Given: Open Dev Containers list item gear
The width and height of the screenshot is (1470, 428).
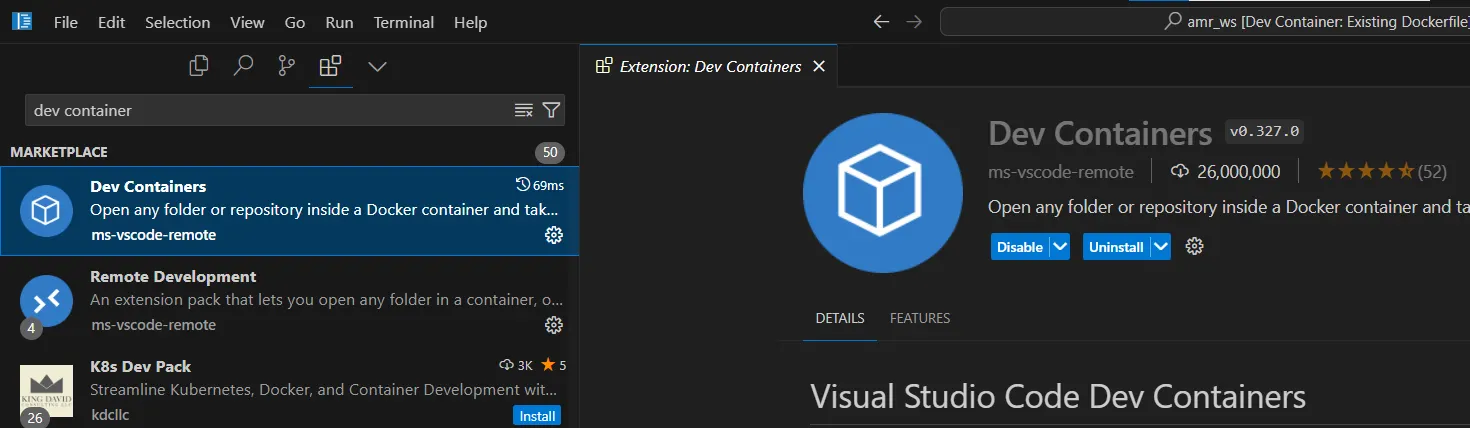Looking at the screenshot, I should 553,235.
